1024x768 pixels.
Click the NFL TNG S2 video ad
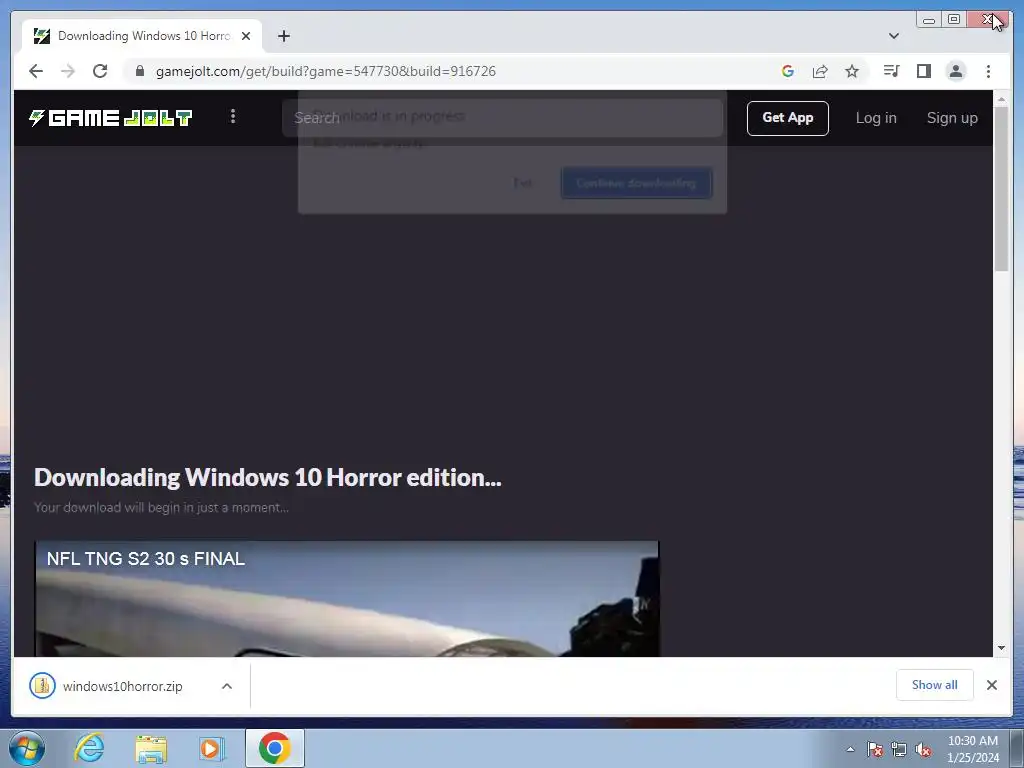point(347,598)
